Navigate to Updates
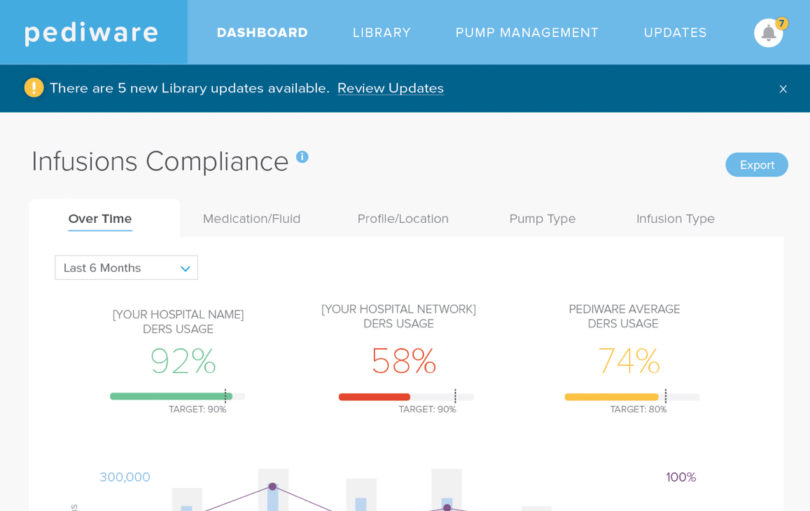The height and width of the screenshot is (511, 810). click(x=675, y=33)
